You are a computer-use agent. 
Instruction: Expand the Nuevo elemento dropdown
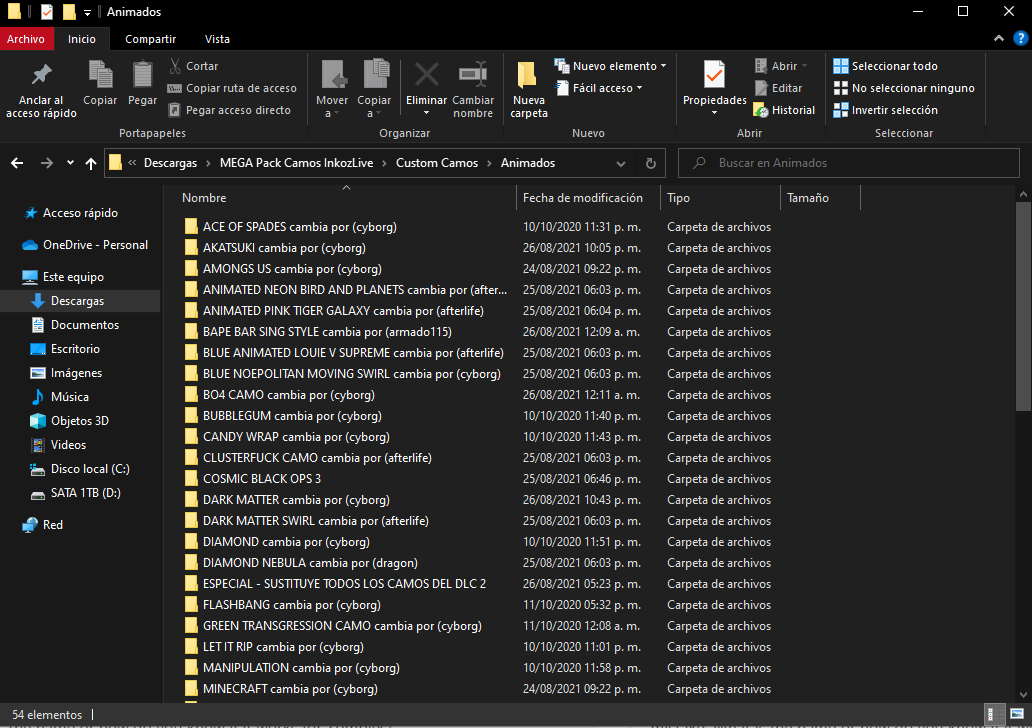663,66
